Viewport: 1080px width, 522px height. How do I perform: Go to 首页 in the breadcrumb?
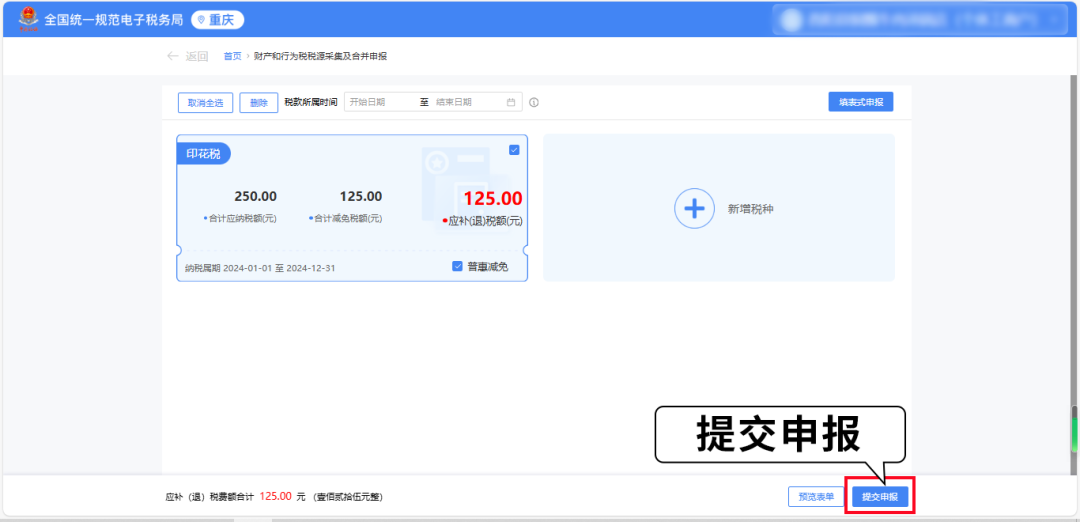click(x=232, y=56)
